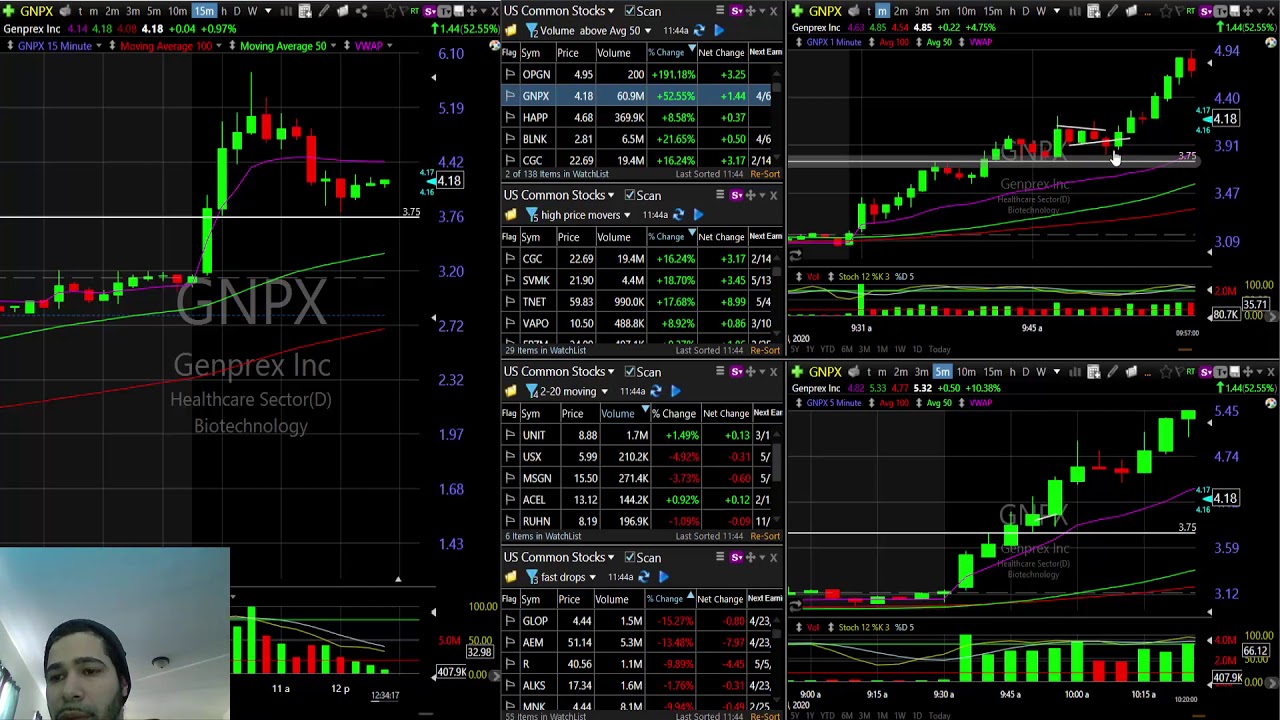Select 5m timeframe in the 15-minute GNPX chart

coord(154,11)
